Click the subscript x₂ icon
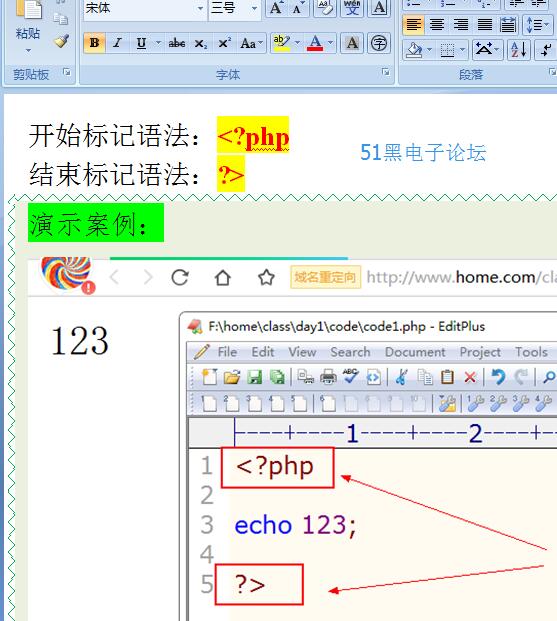Image resolution: width=557 pixels, height=621 pixels. (x=200, y=43)
